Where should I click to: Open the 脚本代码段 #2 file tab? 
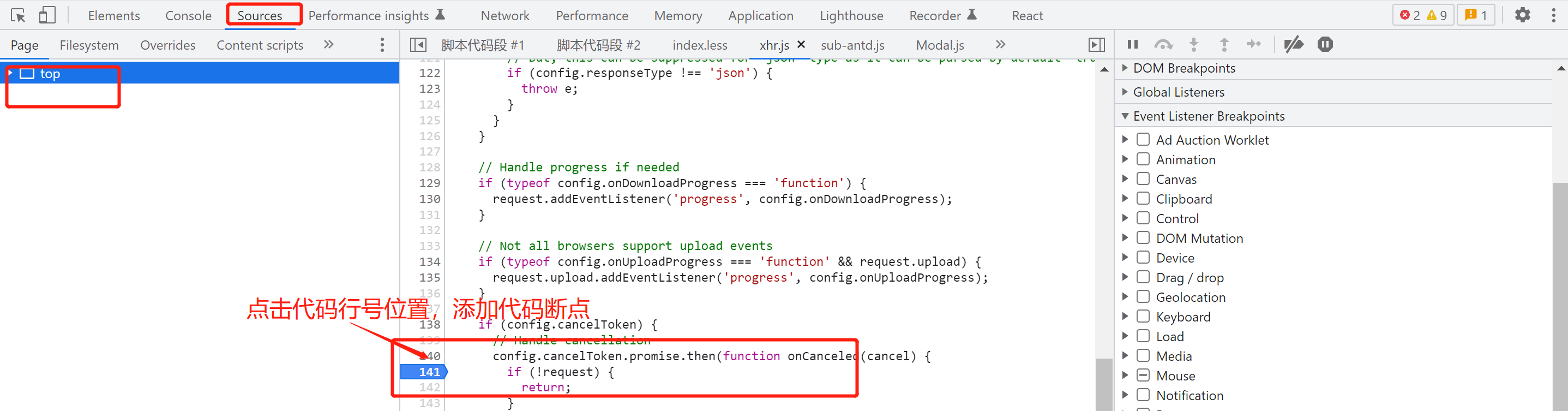click(598, 45)
